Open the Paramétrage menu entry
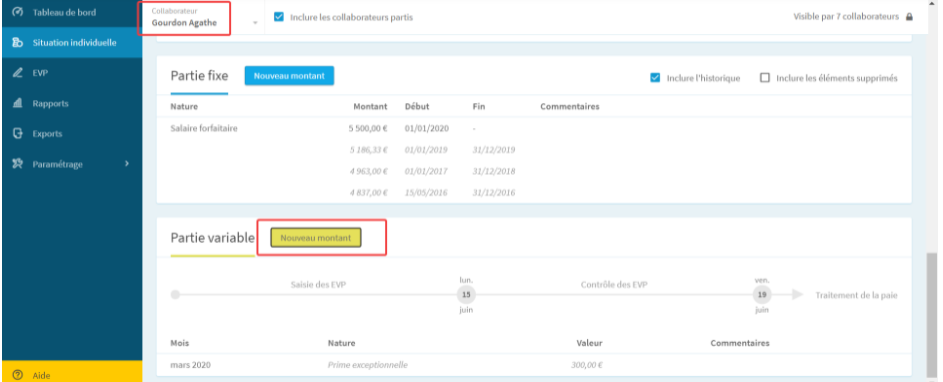 pos(72,164)
